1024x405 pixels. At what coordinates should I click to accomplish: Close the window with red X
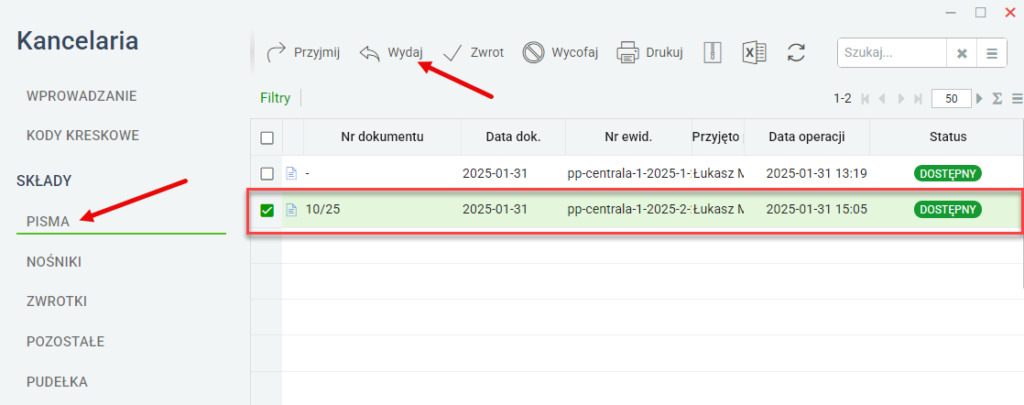[1008, 12]
